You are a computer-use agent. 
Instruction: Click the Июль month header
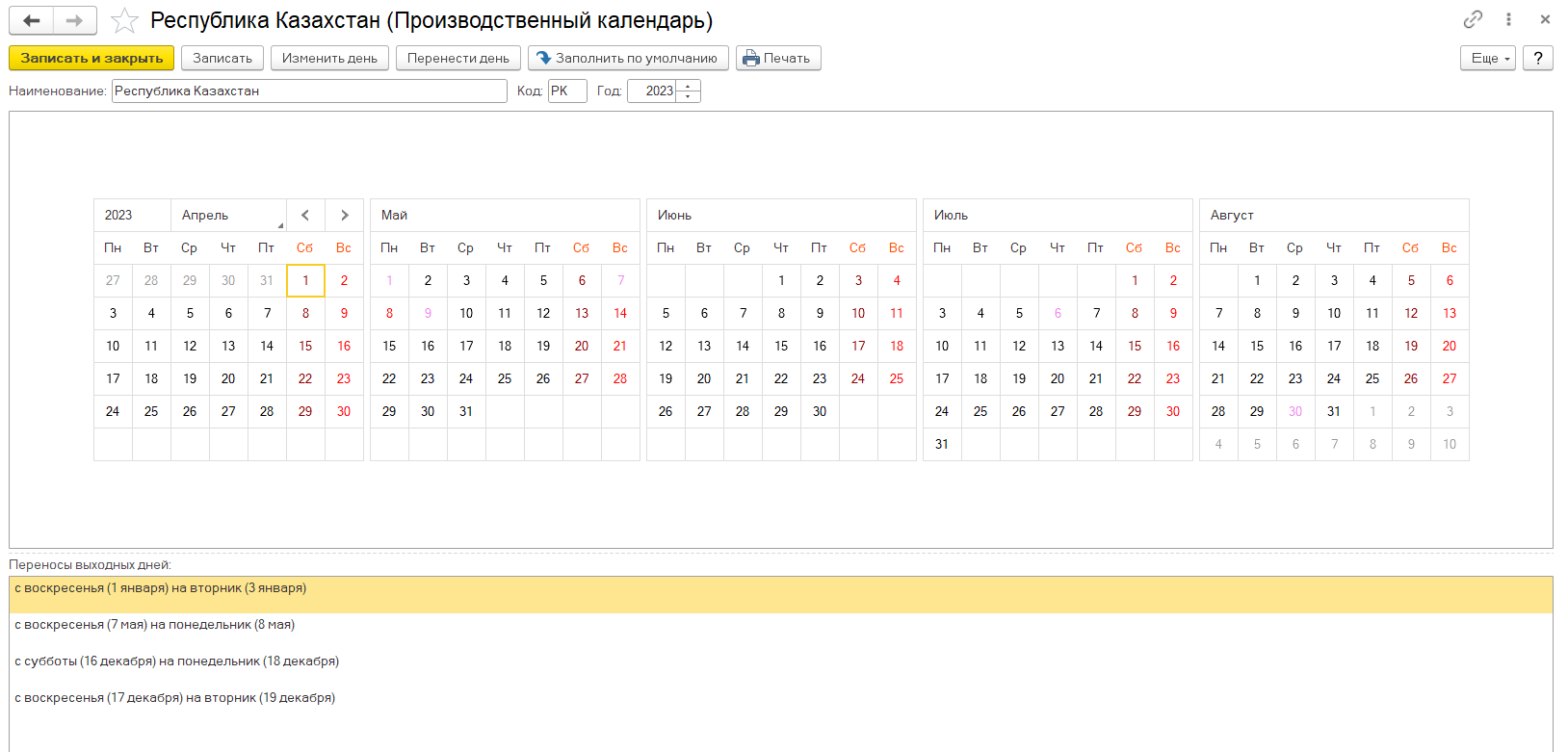click(x=1058, y=215)
